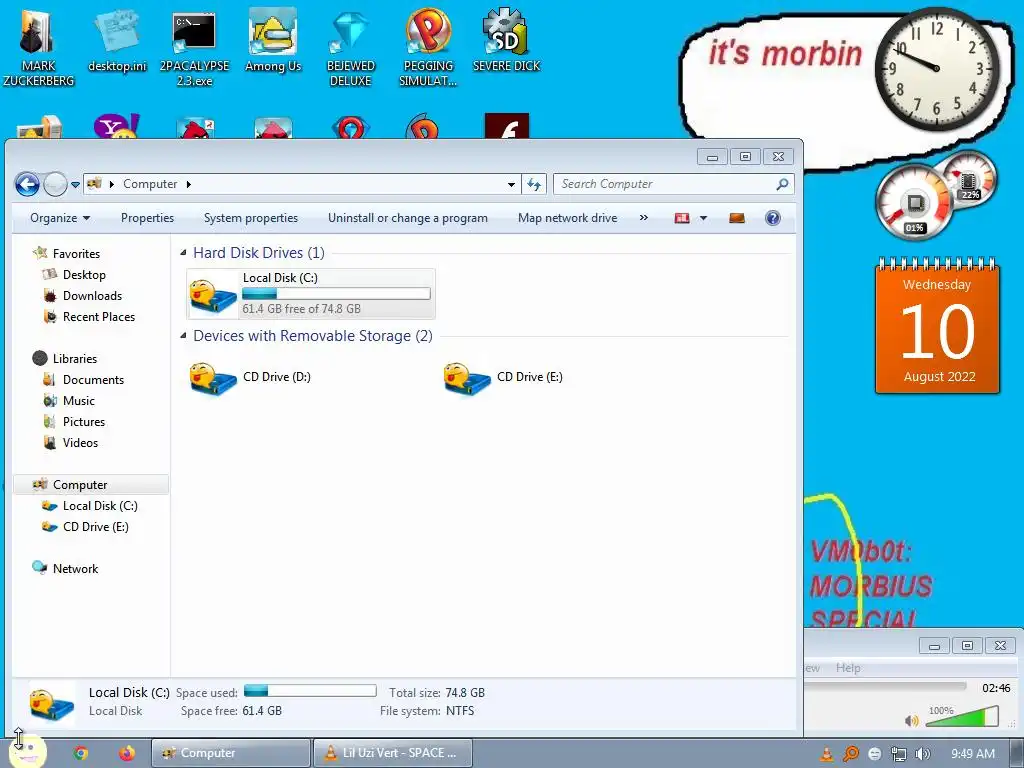Screen dimensions: 1024x768
Task: Select Network in navigation pane
Action: coord(75,568)
